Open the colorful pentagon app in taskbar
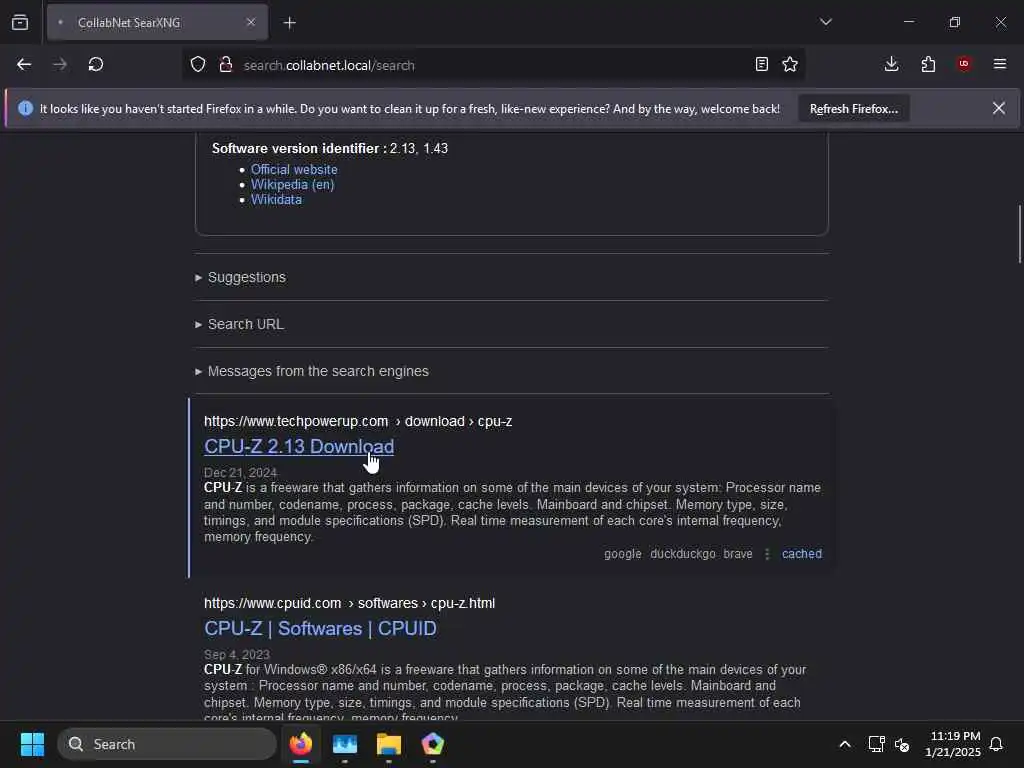This screenshot has width=1024, height=768. click(432, 744)
